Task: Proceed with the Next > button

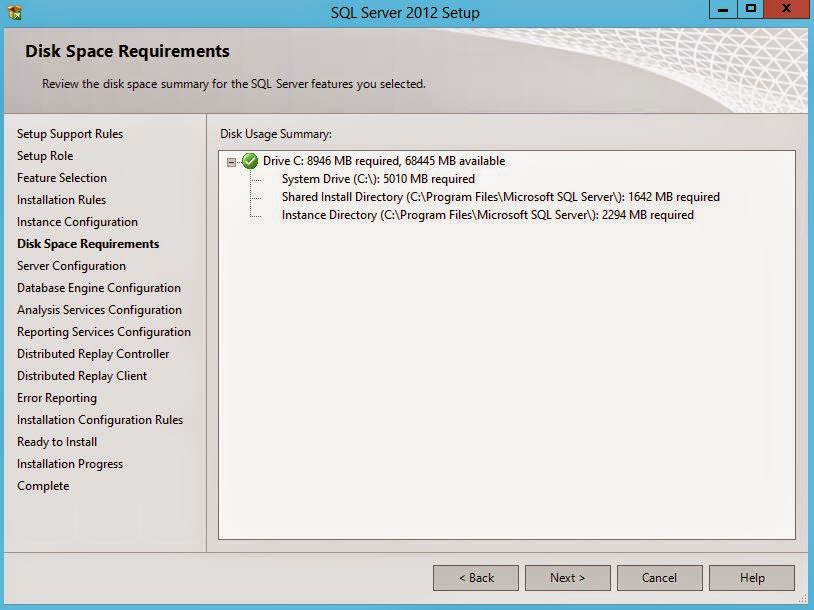Action: click(567, 578)
